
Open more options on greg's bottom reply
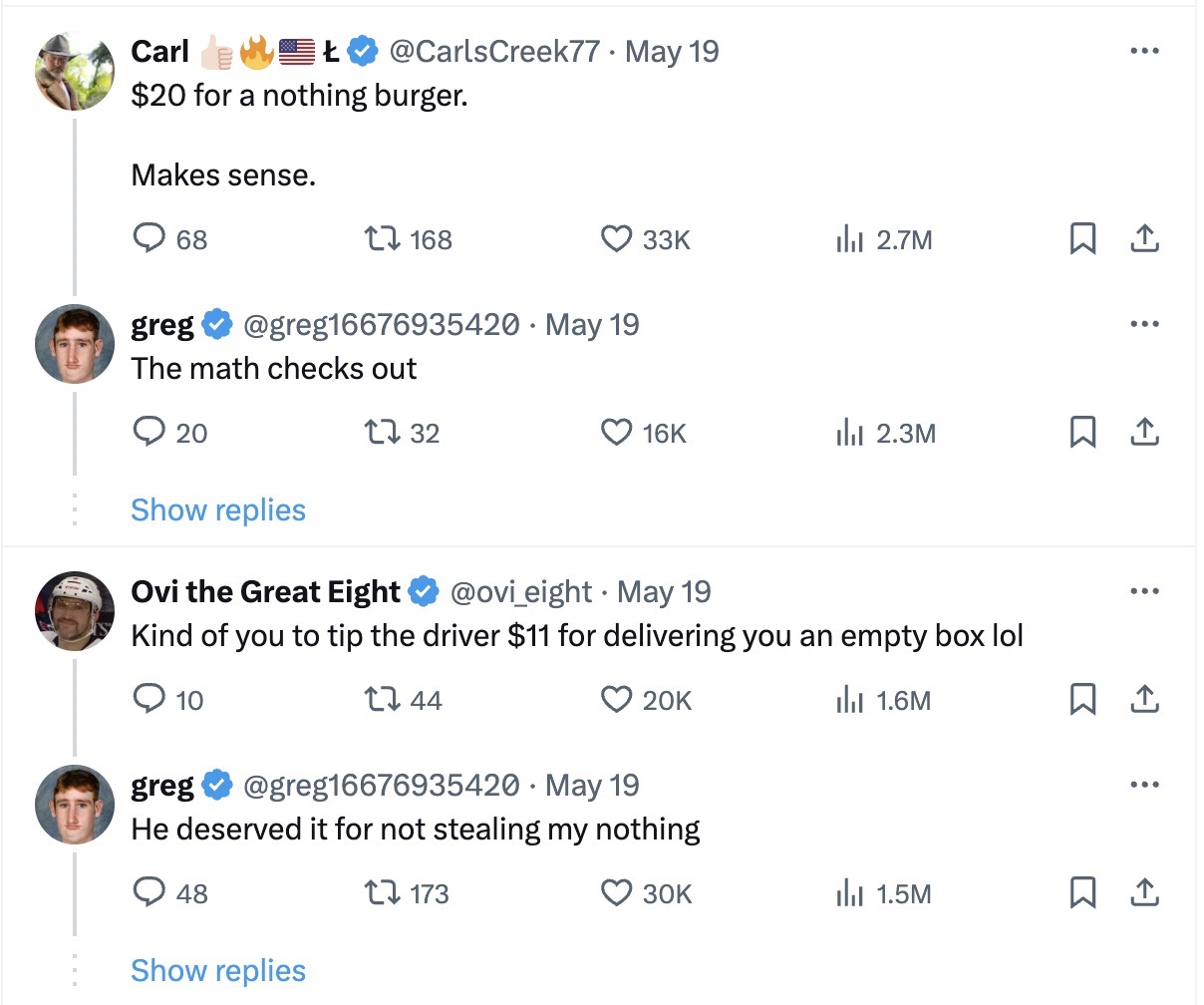pyautogui.click(x=1145, y=785)
